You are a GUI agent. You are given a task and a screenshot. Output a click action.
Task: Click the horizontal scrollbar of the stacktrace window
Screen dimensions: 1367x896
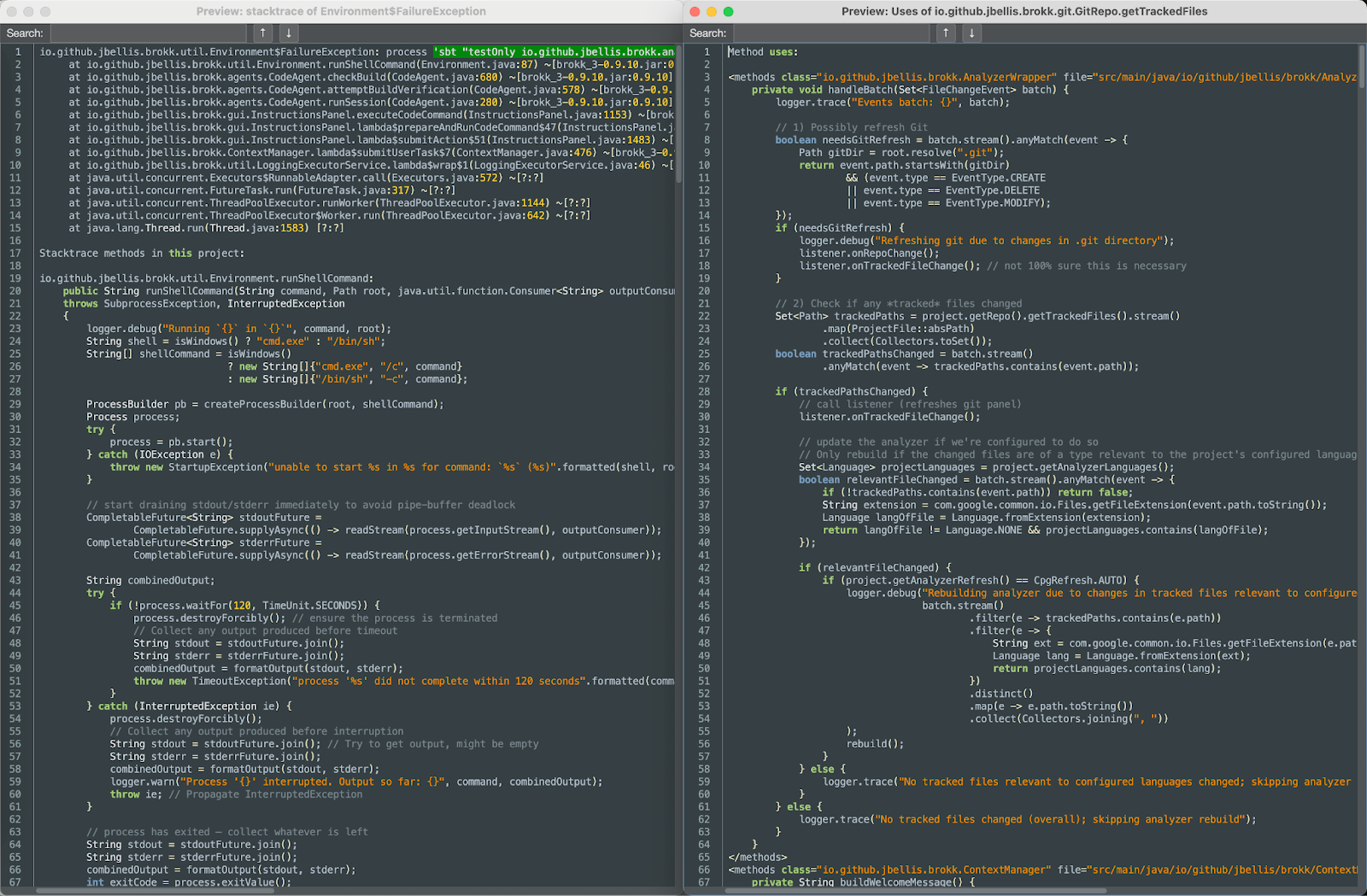coord(155,890)
